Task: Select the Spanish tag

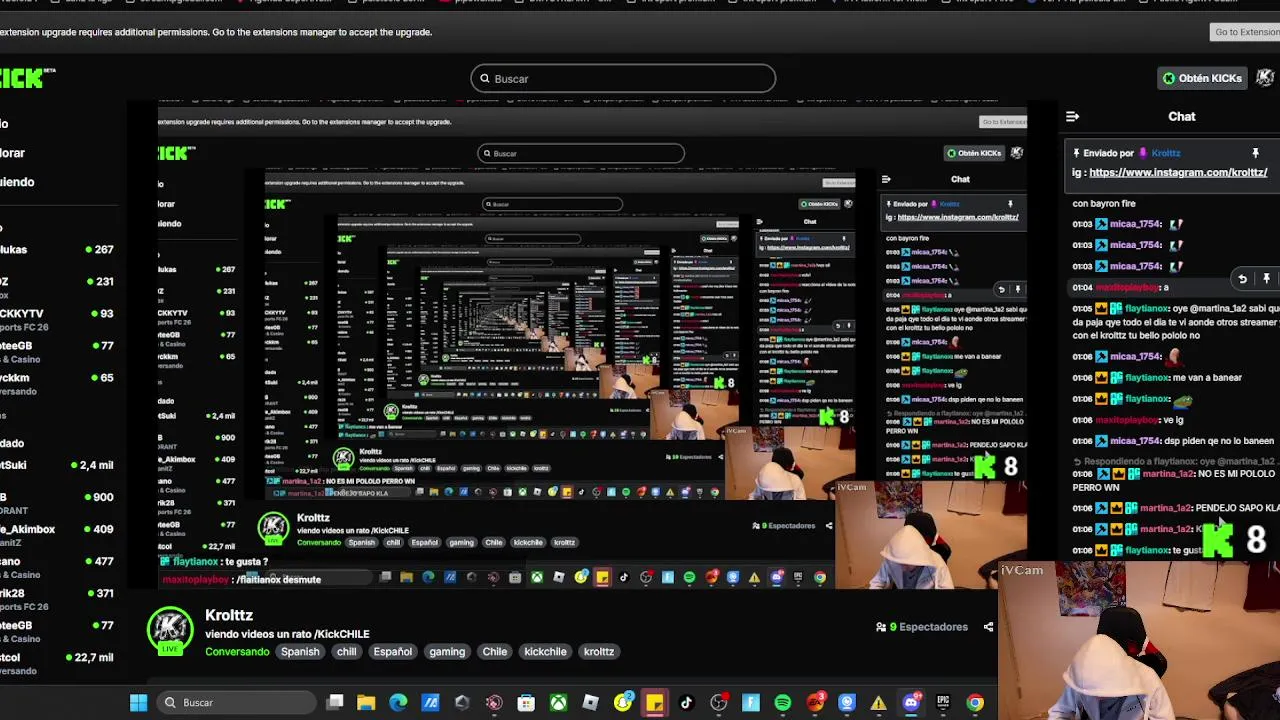Action: (300, 651)
